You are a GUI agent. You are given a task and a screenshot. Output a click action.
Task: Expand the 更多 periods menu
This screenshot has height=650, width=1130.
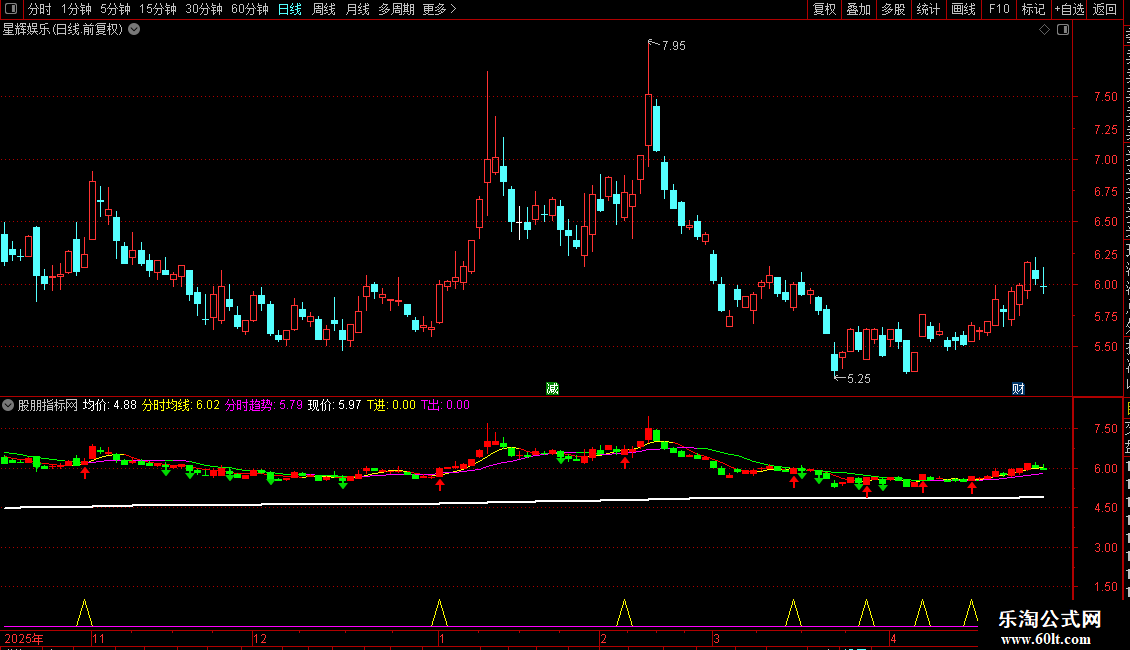[x=440, y=9]
